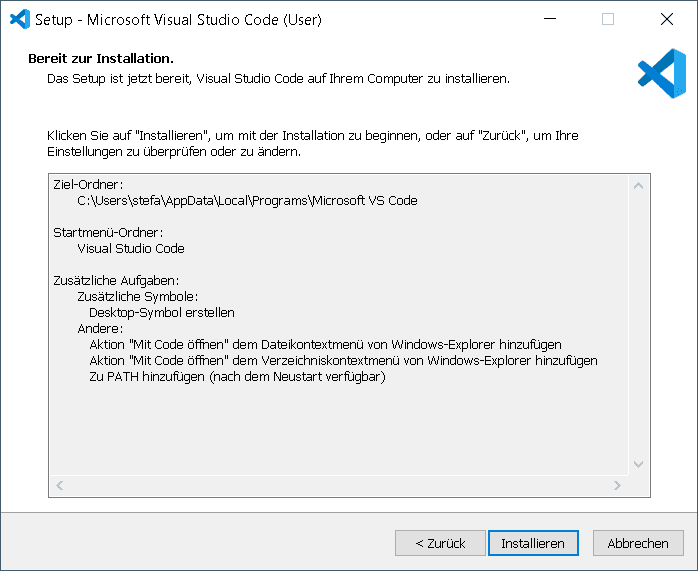Close the Setup window with the X

667,19
